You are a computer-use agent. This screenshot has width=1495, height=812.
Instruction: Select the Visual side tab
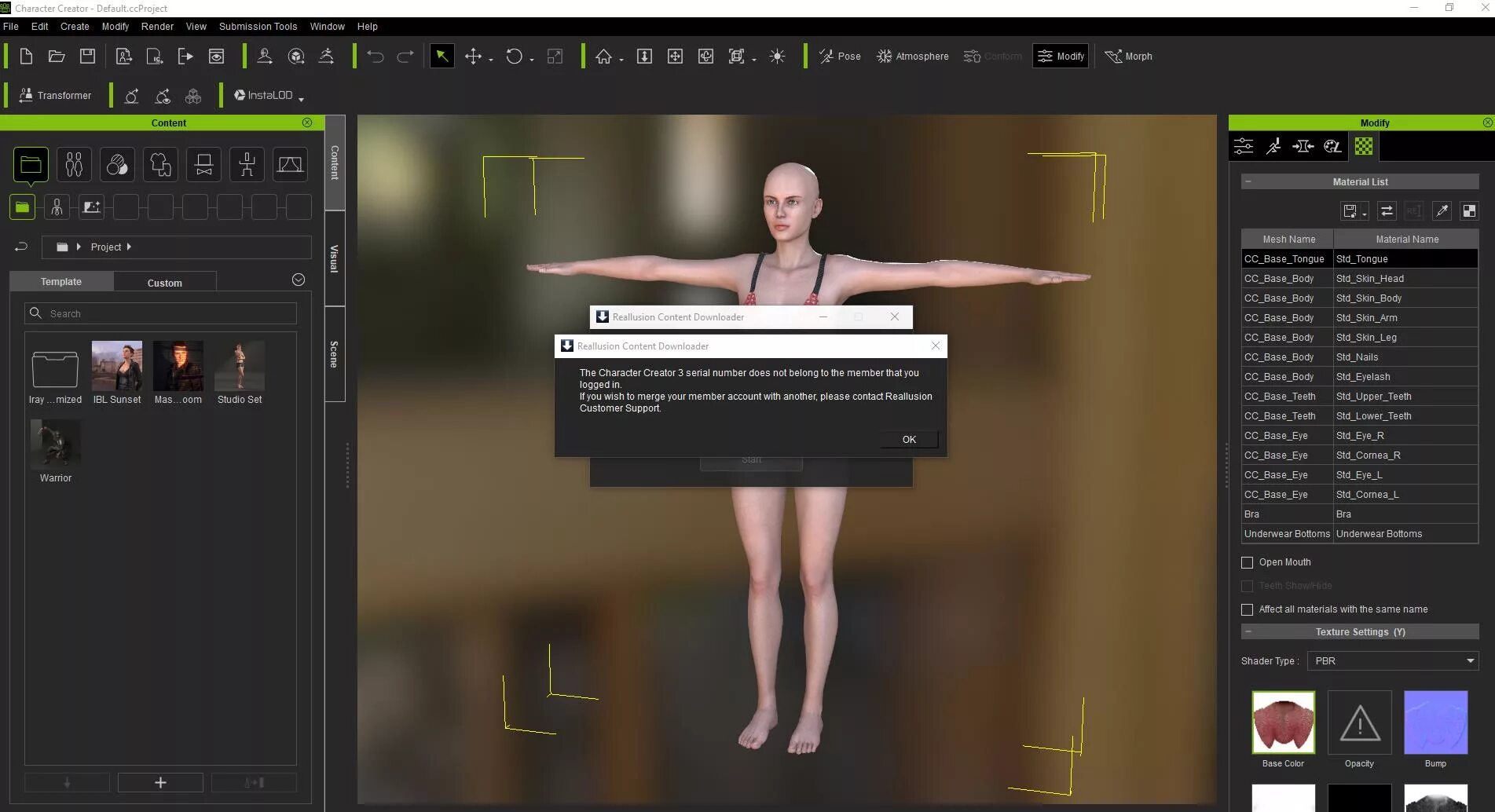click(335, 258)
